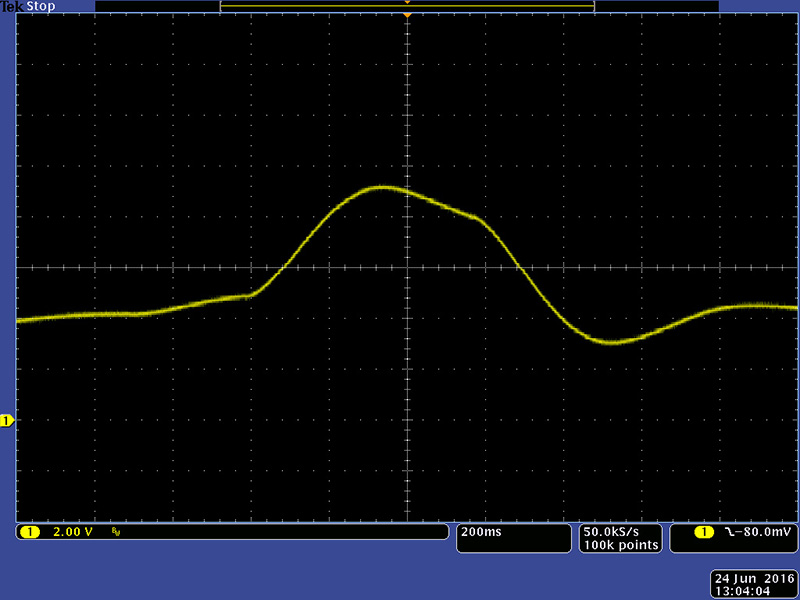This screenshot has height=600, width=800.
Task: Click the graticule center crosshair
Action: point(407,268)
